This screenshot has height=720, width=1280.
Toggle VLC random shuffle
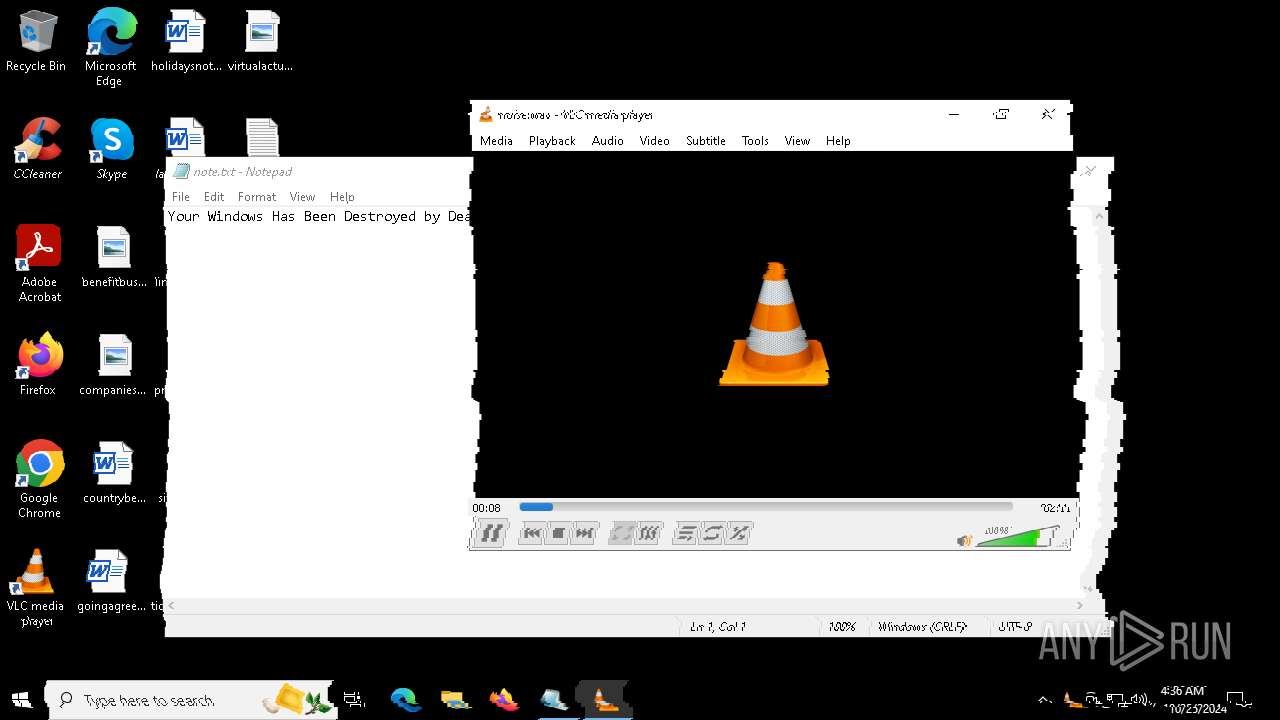pos(739,533)
